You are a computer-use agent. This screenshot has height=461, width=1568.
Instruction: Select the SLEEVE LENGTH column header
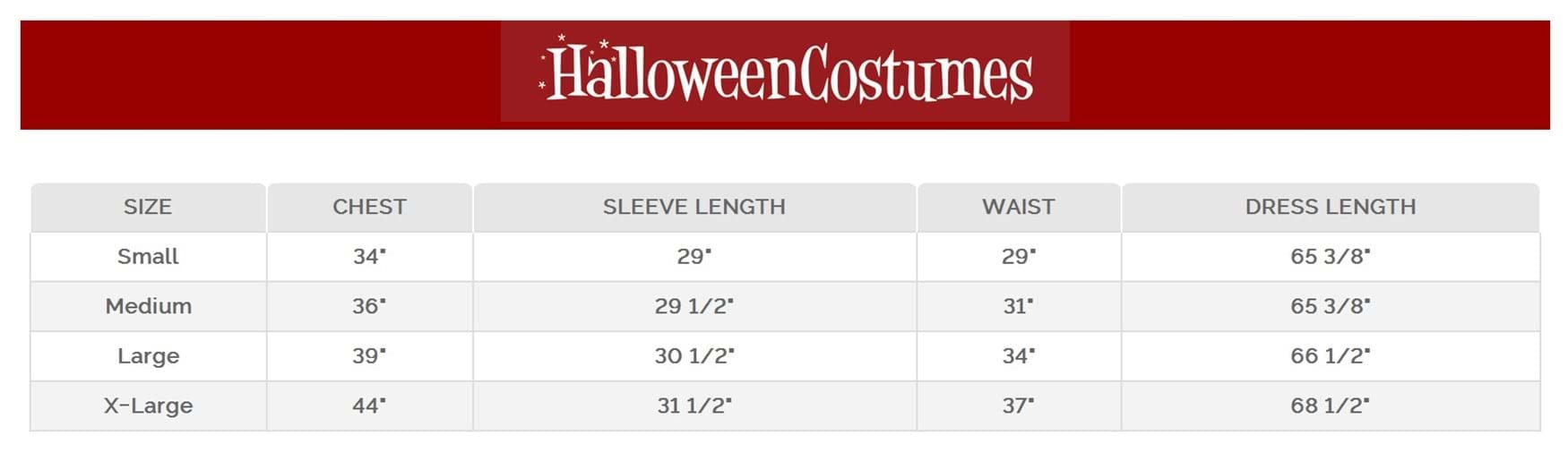pyautogui.click(x=694, y=207)
